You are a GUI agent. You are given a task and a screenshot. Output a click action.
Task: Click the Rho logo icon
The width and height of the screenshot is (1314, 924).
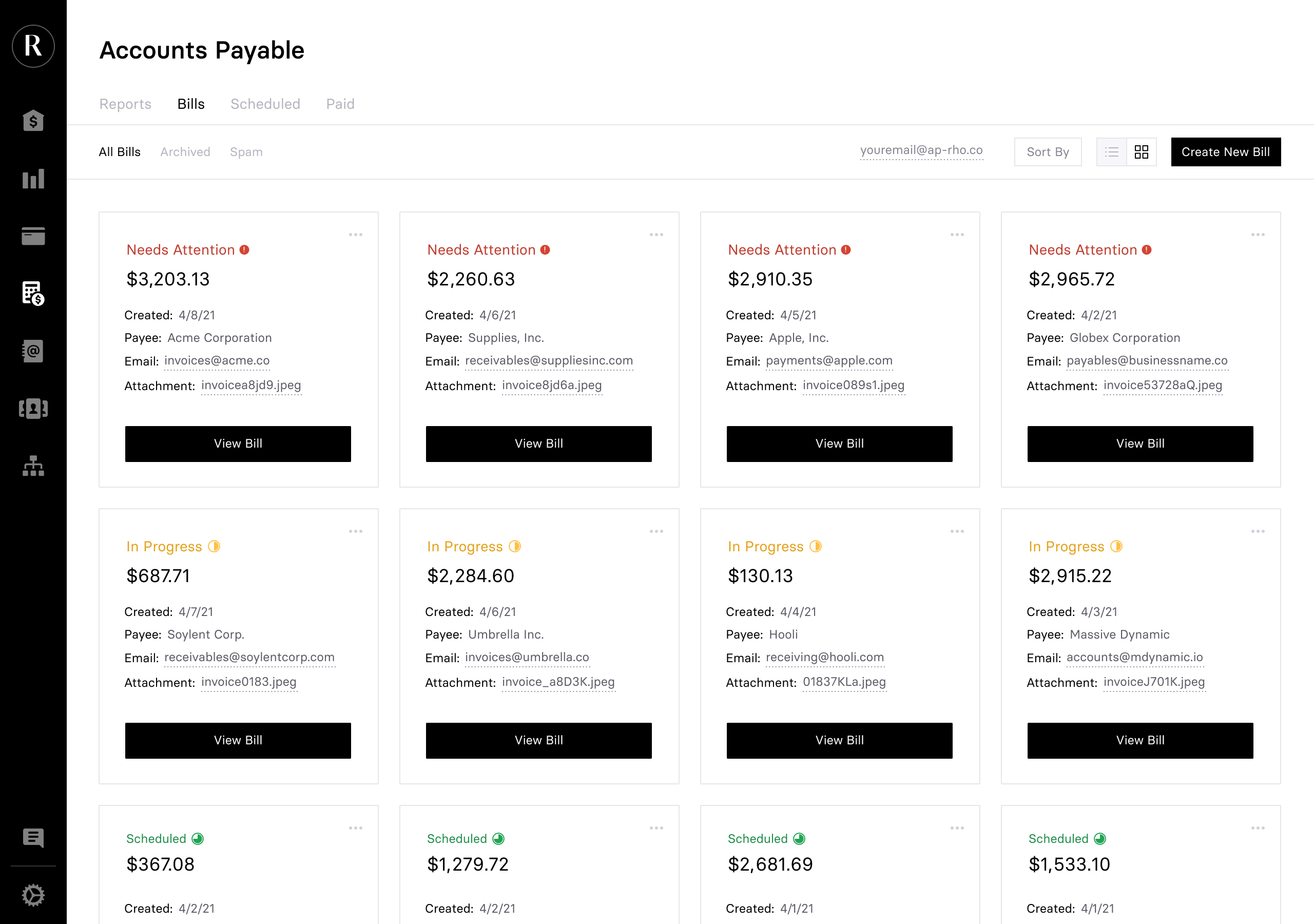(x=33, y=46)
